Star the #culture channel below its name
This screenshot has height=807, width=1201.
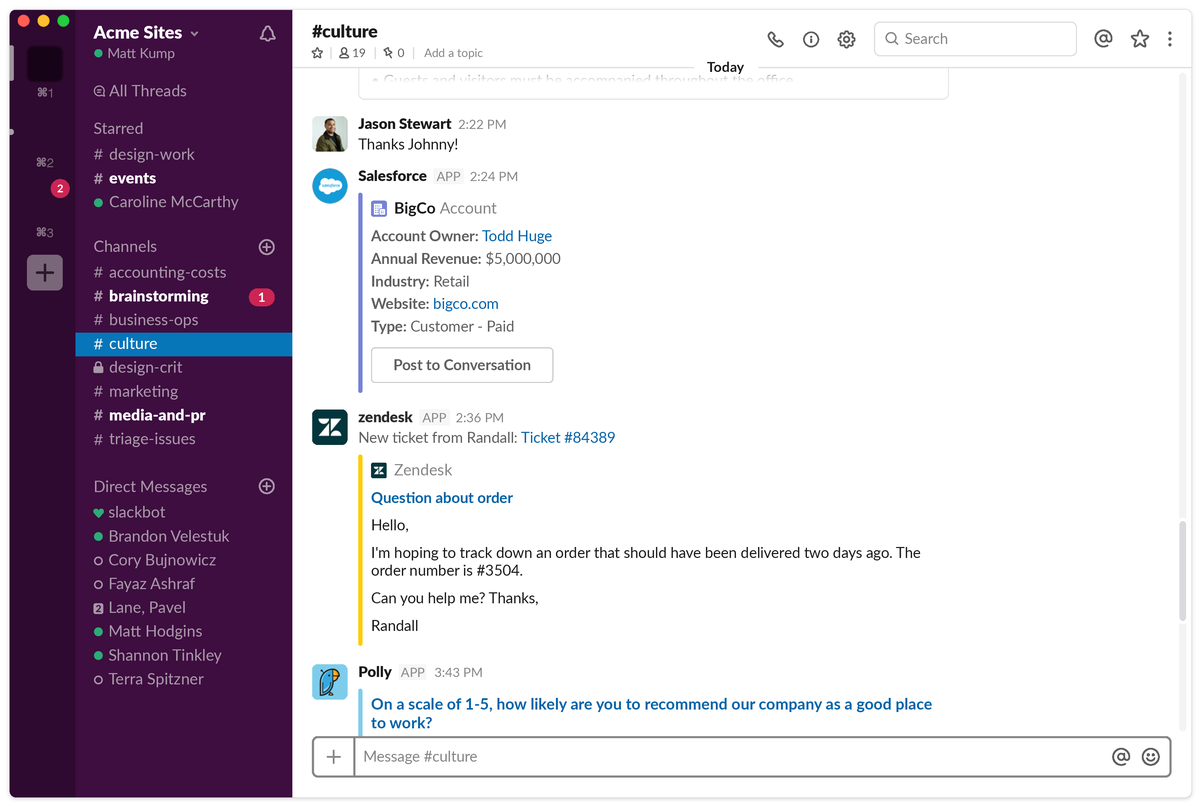tap(317, 53)
